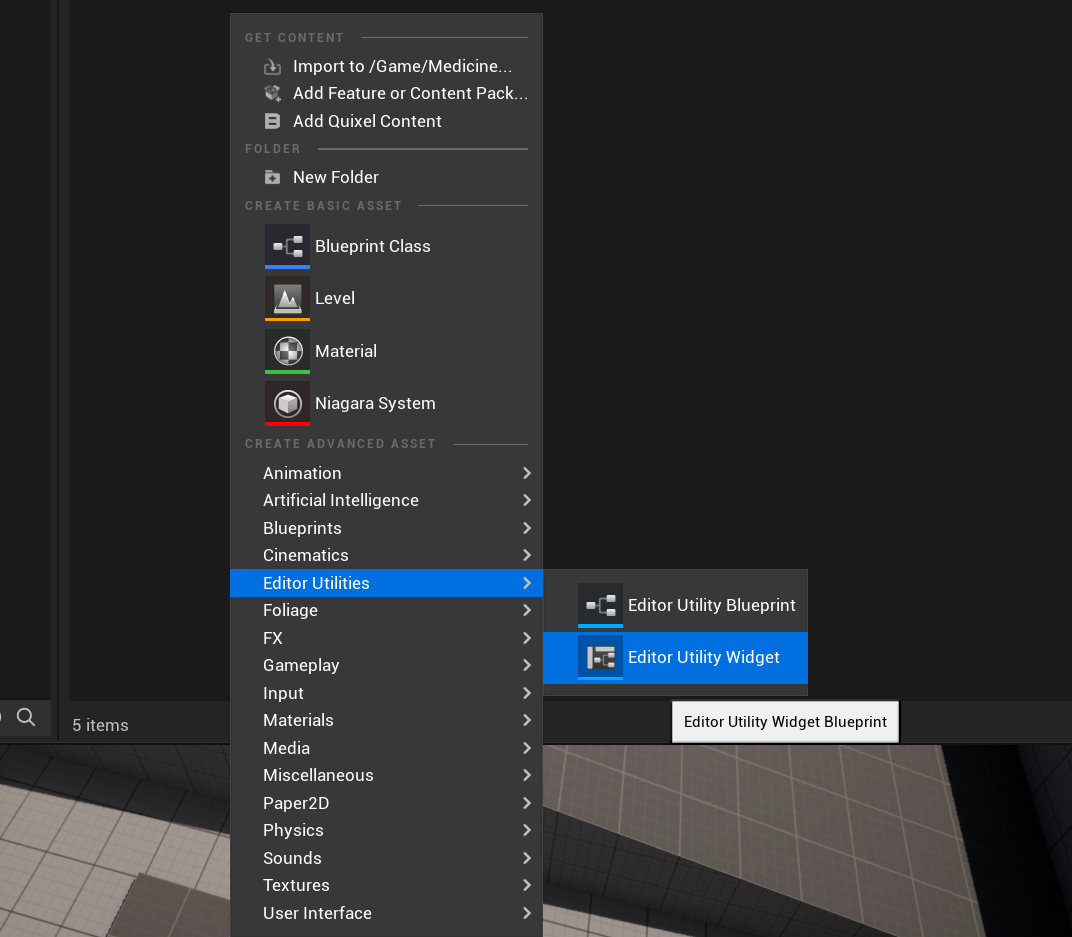This screenshot has width=1072, height=937.
Task: Click the Editor Utility Blueprint icon
Action: pyautogui.click(x=600, y=605)
